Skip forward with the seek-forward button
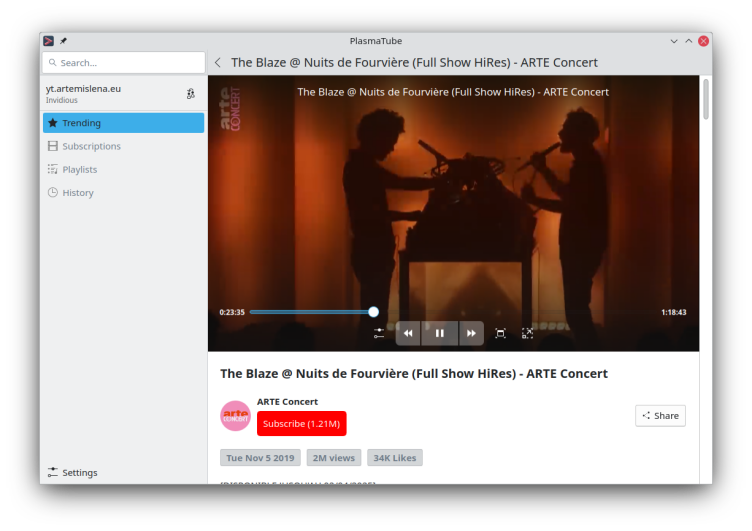 pos(471,333)
